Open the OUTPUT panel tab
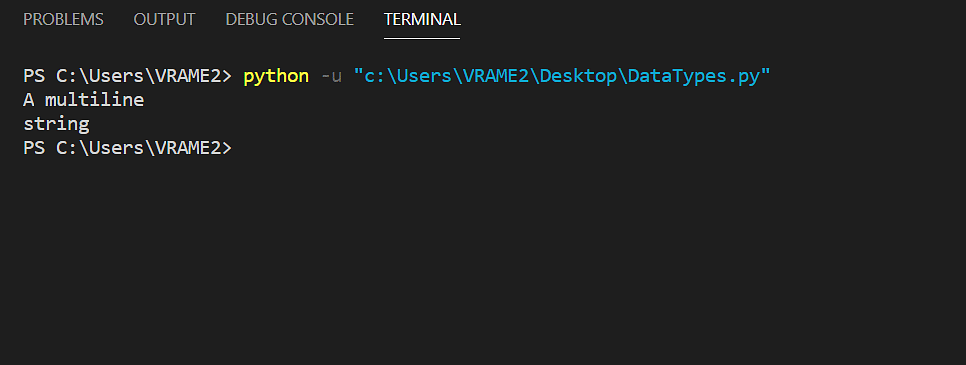 164,20
